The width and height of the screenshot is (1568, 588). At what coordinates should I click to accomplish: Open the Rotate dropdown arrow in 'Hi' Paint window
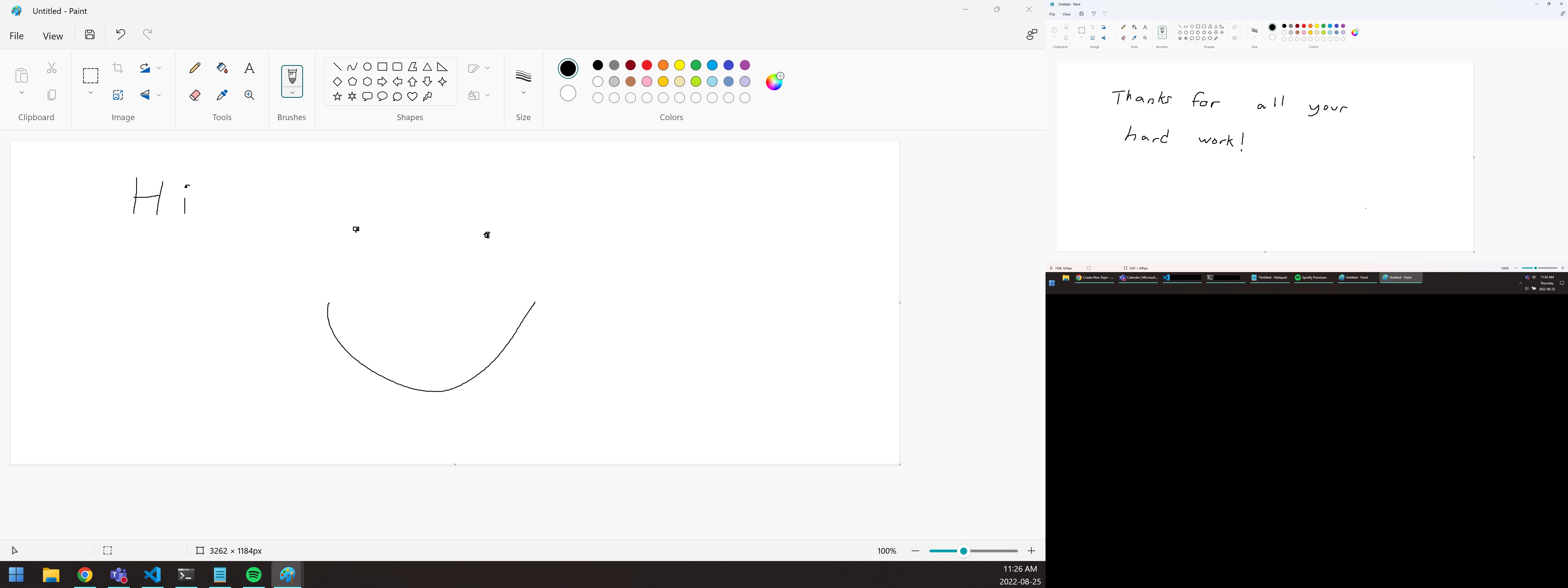159,68
